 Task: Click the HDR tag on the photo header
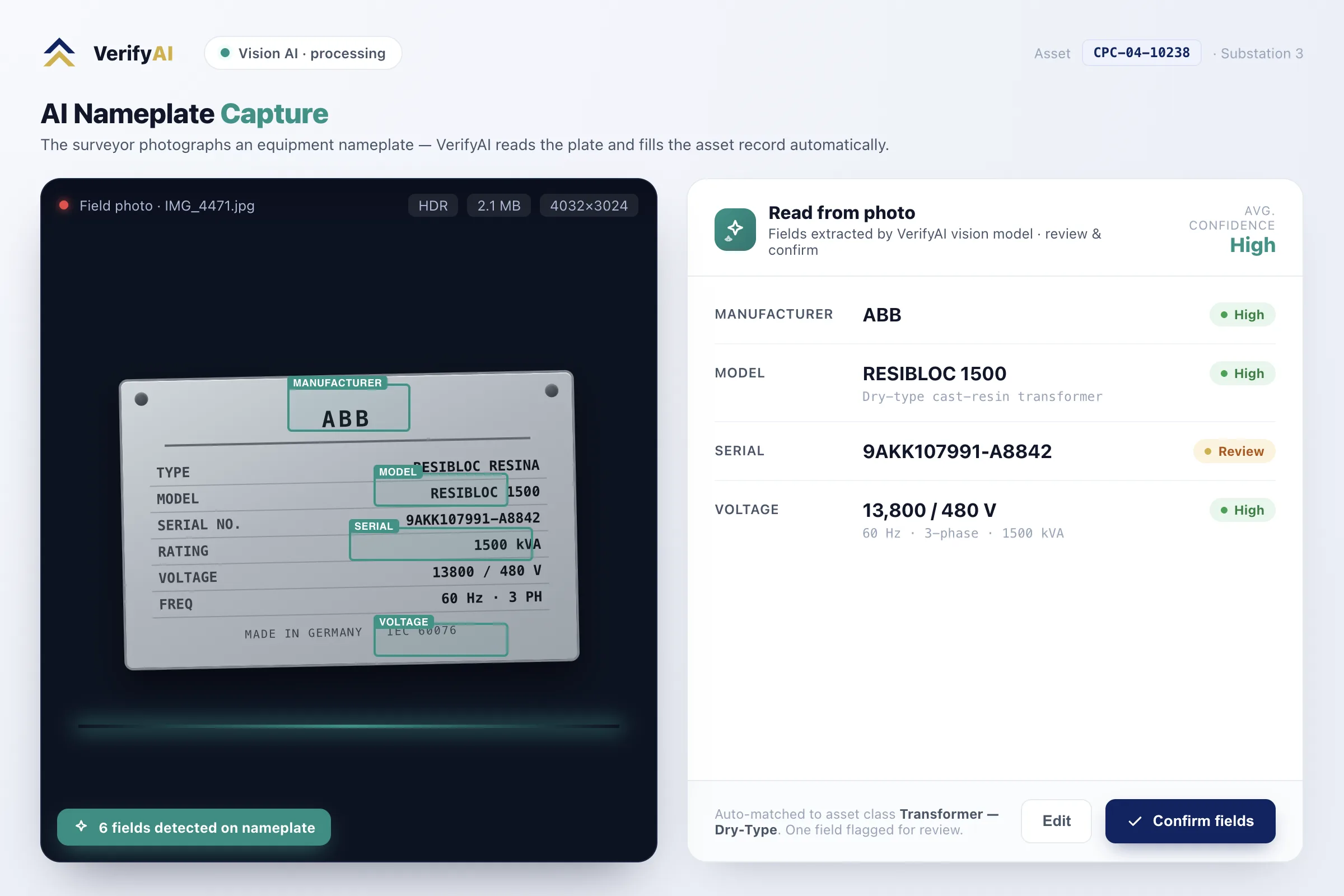(x=432, y=206)
